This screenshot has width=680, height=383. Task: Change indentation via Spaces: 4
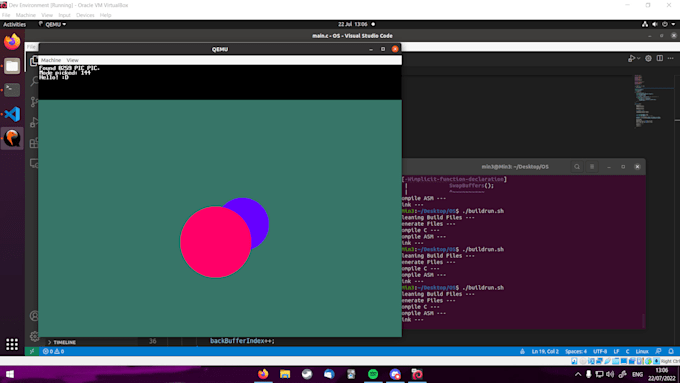pyautogui.click(x=576, y=351)
